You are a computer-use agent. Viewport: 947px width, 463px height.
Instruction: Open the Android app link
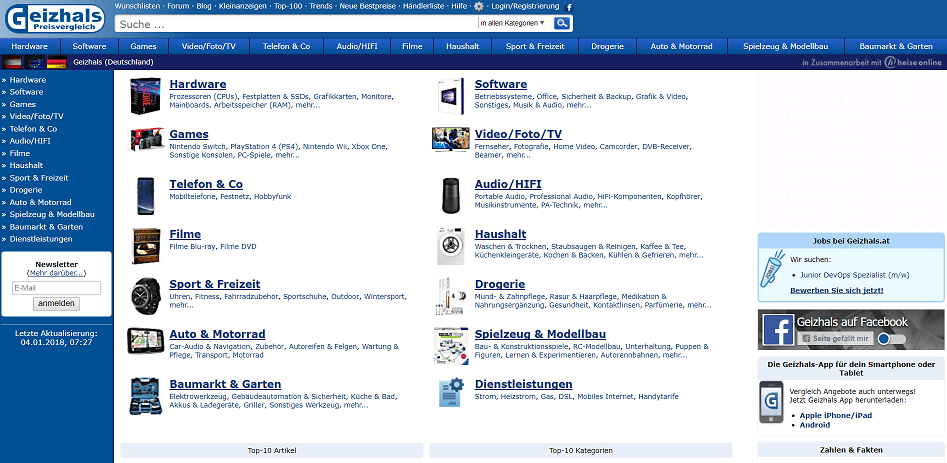pyautogui.click(x=815, y=425)
